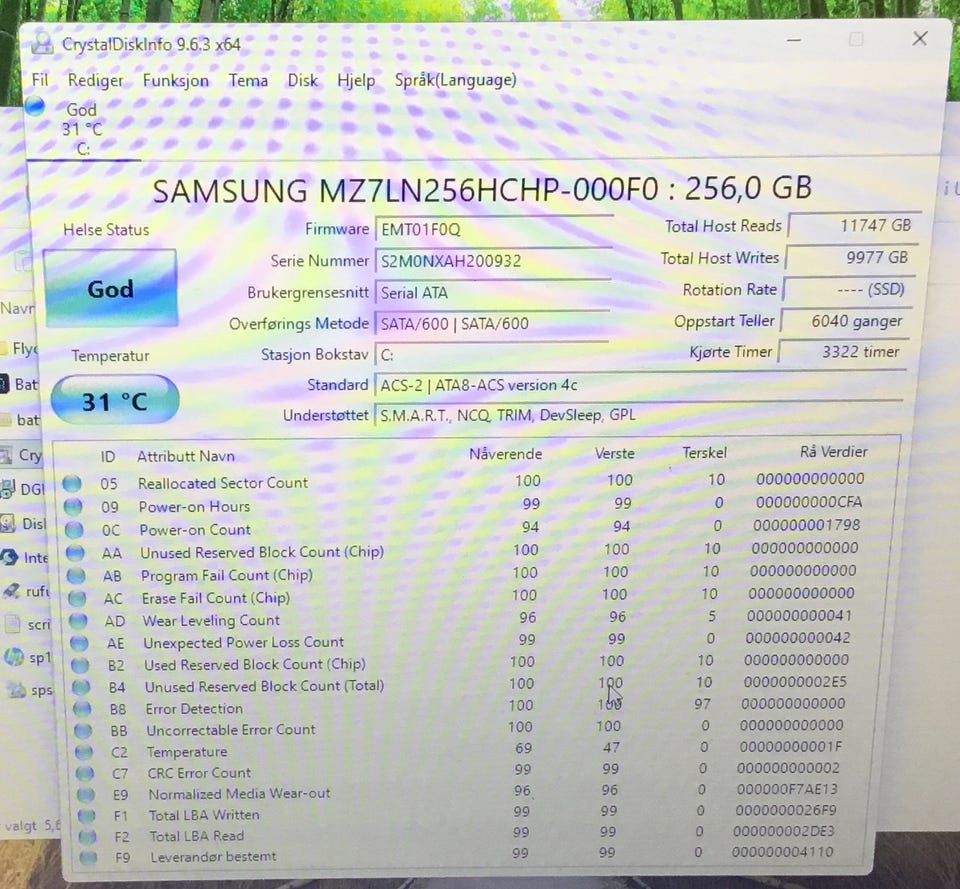Click the serial number field S2M0NXAH200932
Viewport: 960px width, 889px height.
tap(493, 261)
